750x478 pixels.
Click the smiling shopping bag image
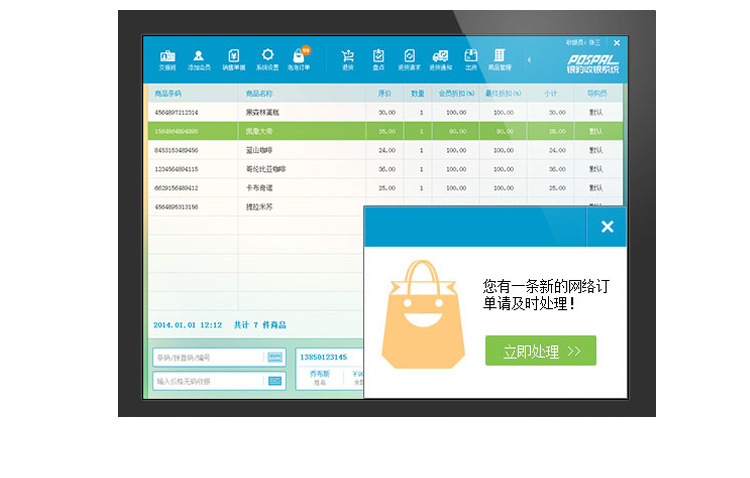[423, 314]
